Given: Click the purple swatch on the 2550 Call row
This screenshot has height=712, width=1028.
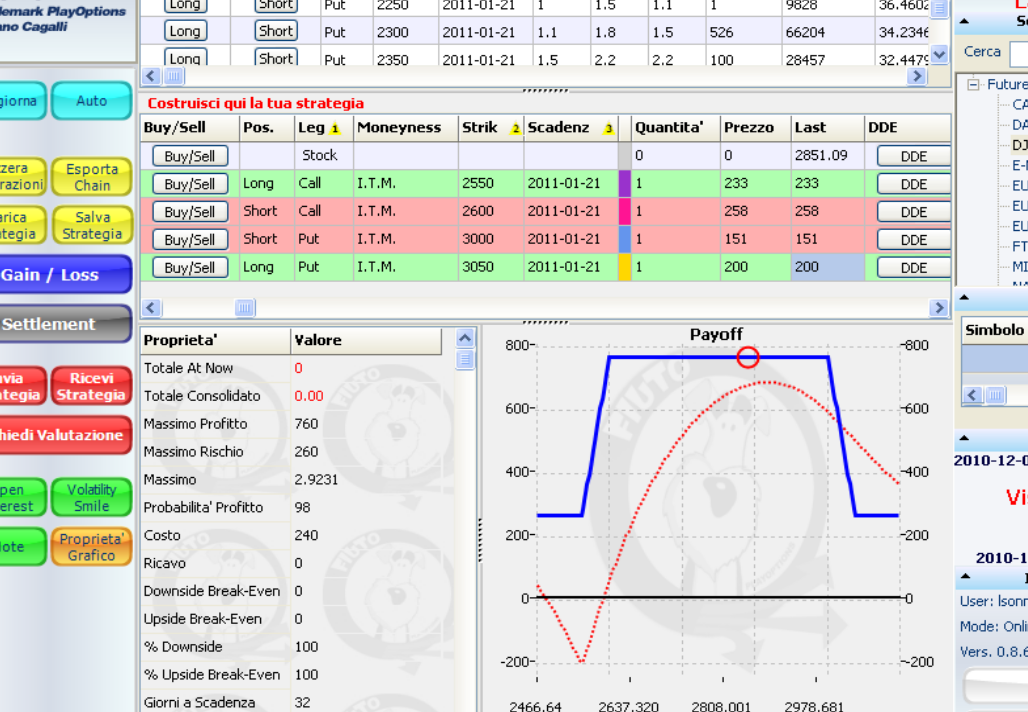Looking at the screenshot, I should click(x=625, y=184).
